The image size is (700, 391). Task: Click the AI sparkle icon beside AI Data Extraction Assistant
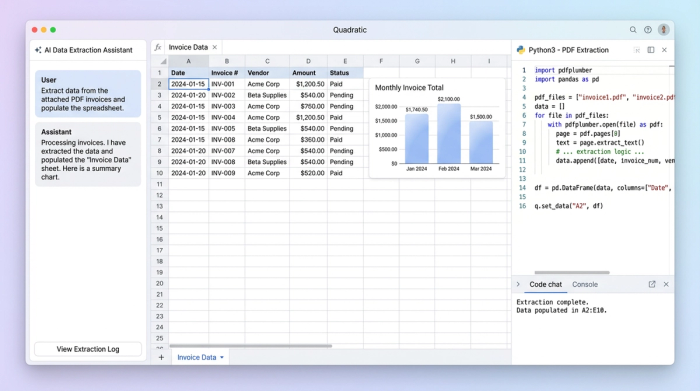tap(38, 50)
